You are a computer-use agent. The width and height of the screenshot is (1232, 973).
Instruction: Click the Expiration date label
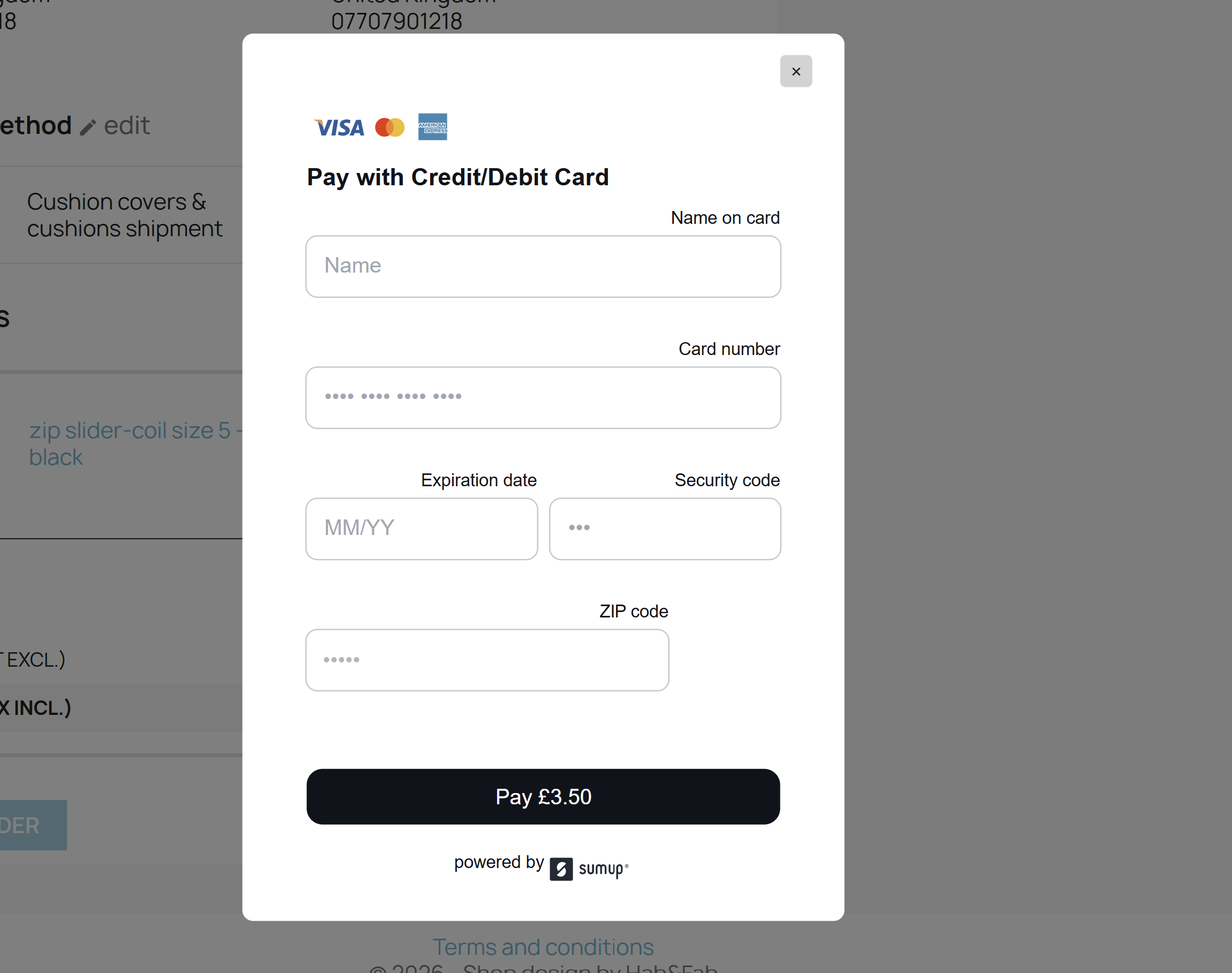[479, 480]
